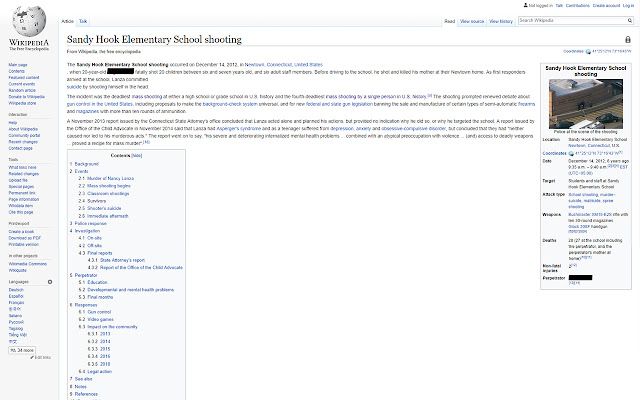Open Community portal link

24,136
